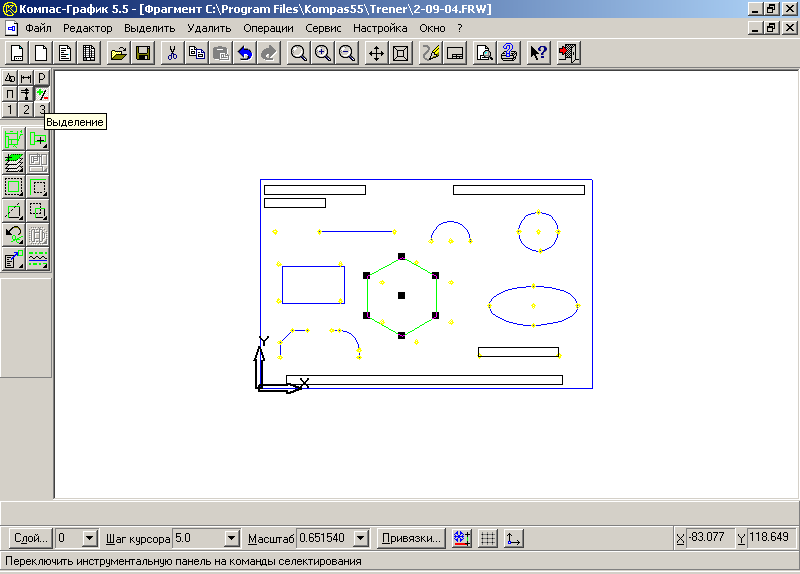Click the redraw pencil icon in the toolbar

[430, 53]
